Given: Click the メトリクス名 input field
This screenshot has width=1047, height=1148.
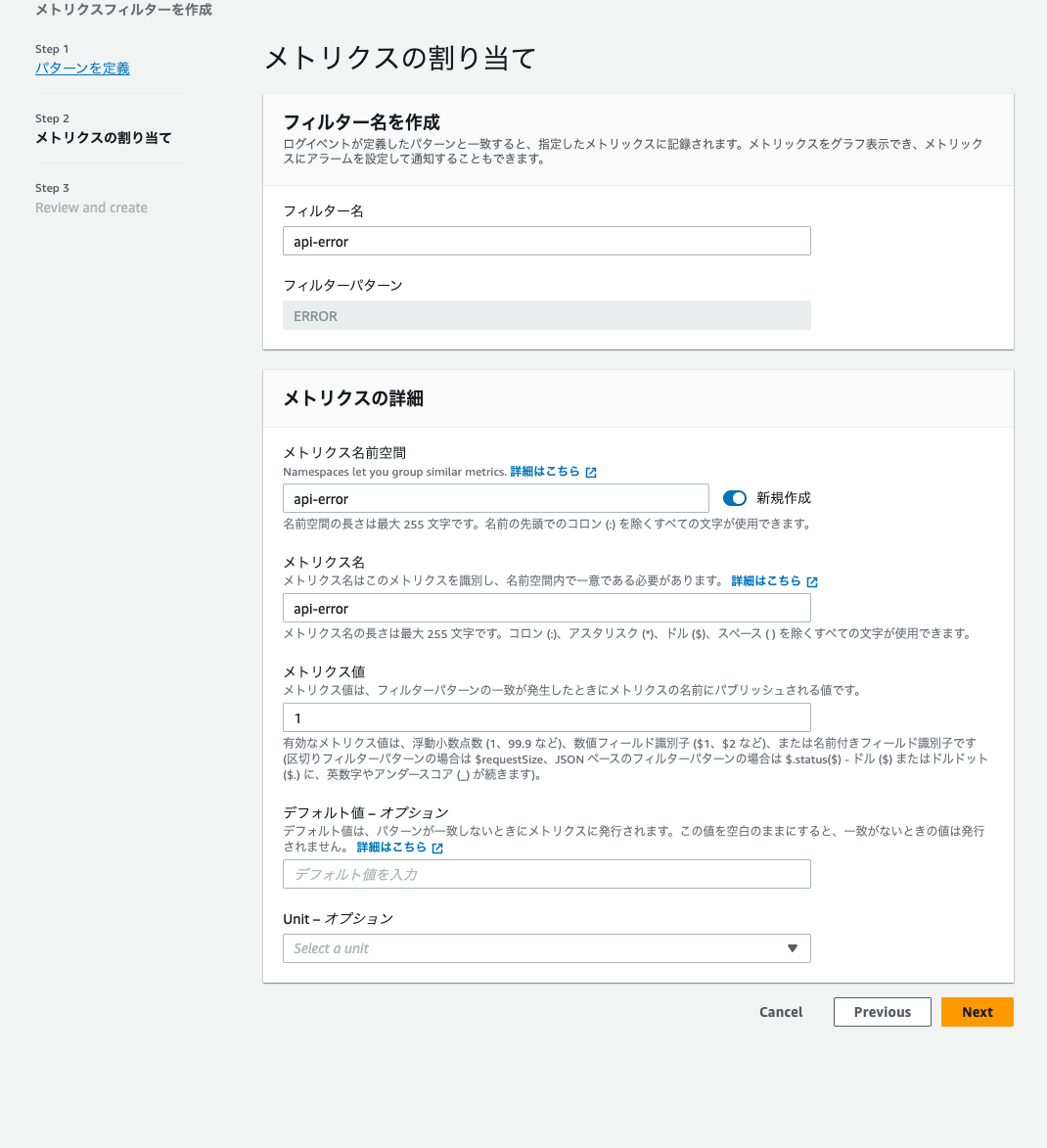Looking at the screenshot, I should (x=546, y=609).
